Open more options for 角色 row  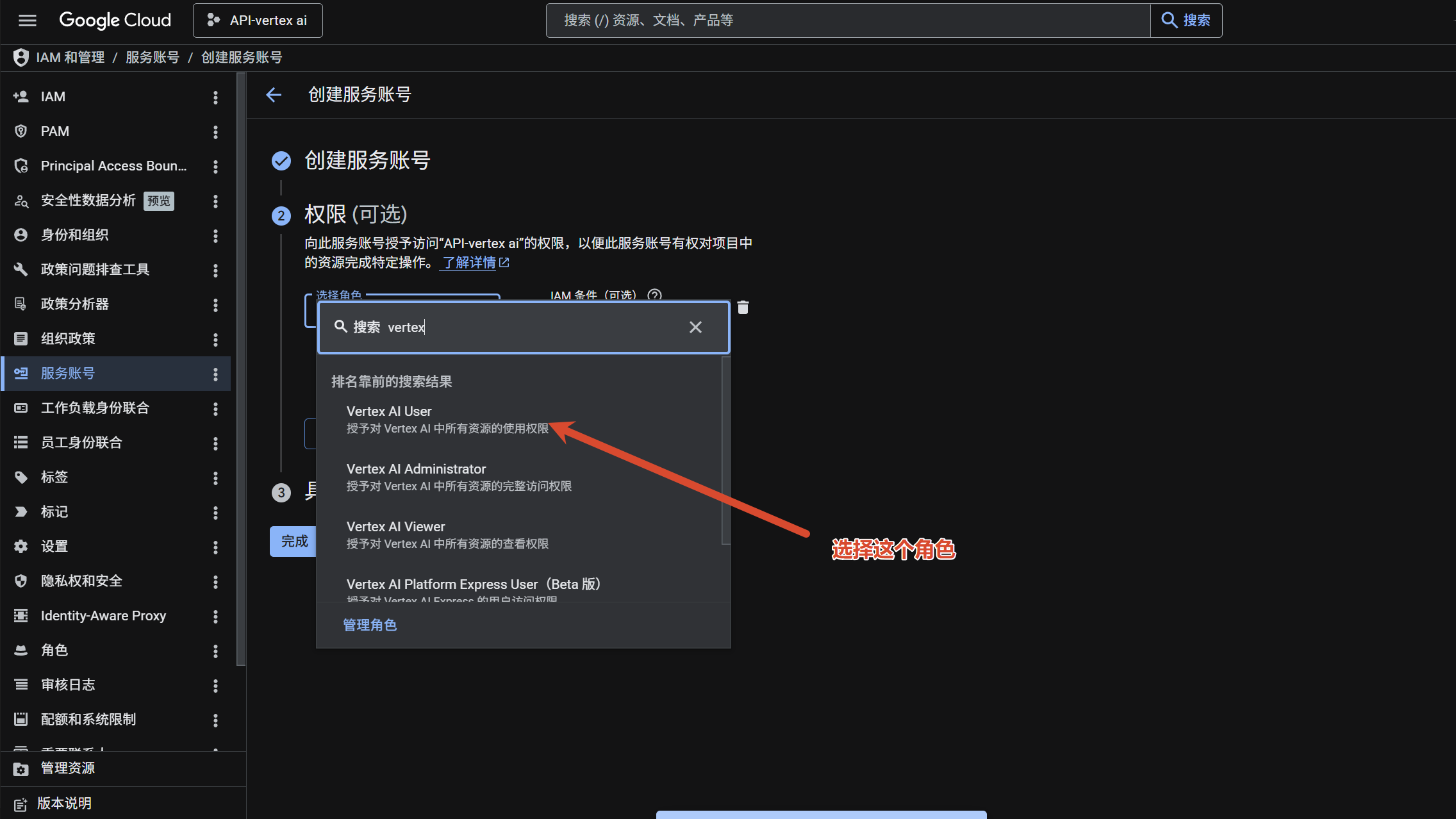click(215, 651)
